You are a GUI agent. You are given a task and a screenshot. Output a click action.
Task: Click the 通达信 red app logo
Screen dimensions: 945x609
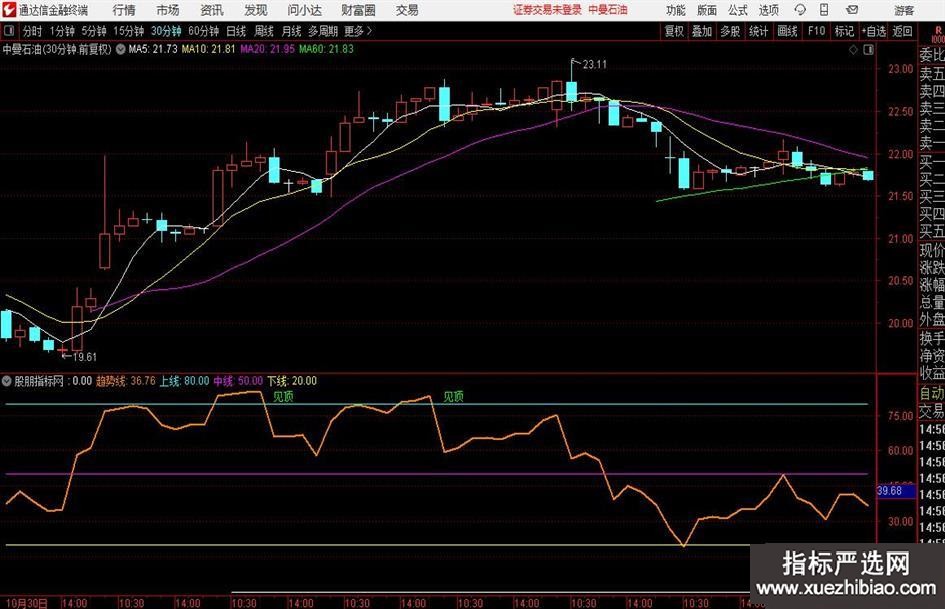9,10
